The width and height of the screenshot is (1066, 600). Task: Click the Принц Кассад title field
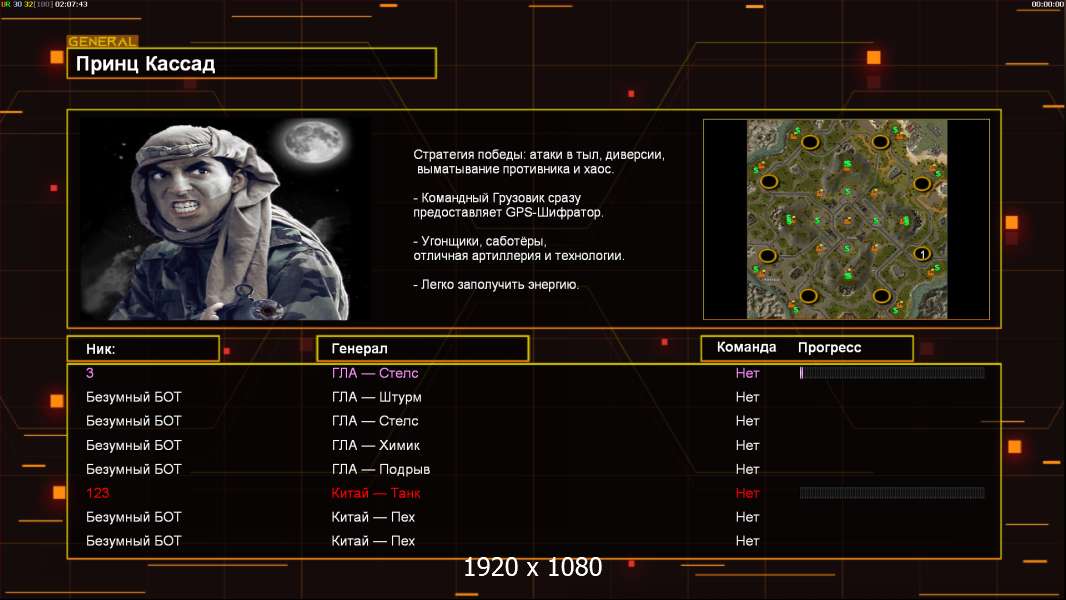coord(251,64)
